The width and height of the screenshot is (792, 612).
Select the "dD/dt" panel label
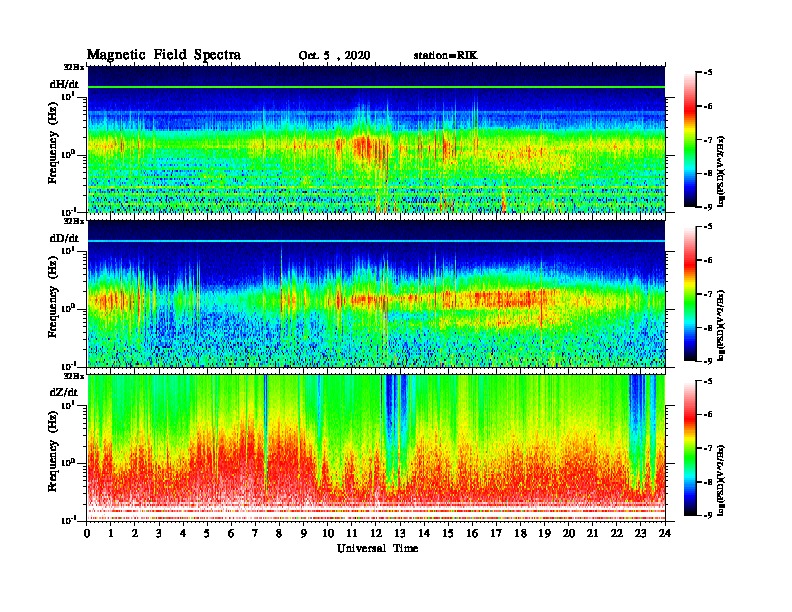64,238
